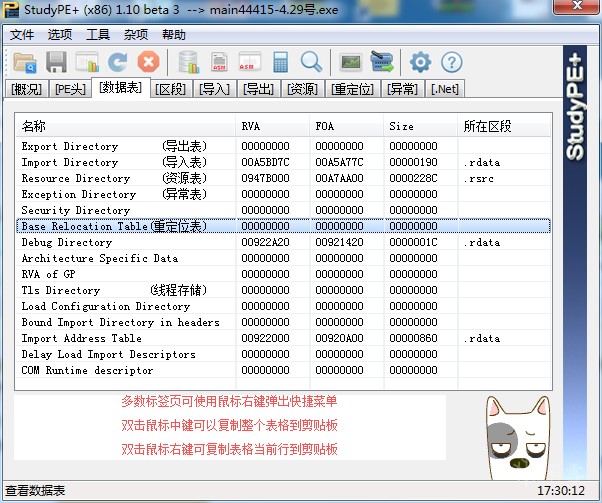Open the 杂项 menu

(x=136, y=35)
